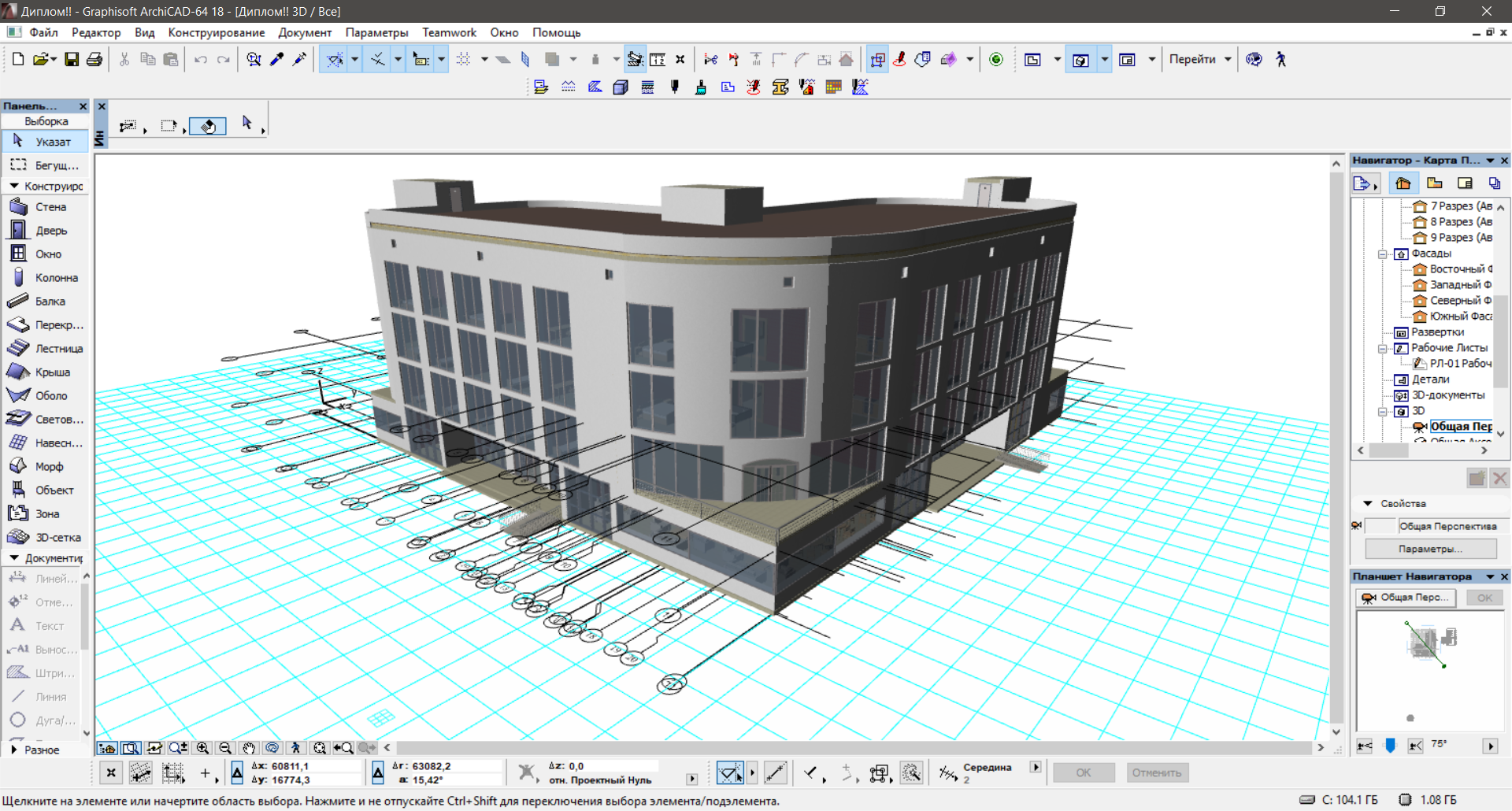
Task: Click the zoom out magnifier in bottom bar
Action: (225, 748)
